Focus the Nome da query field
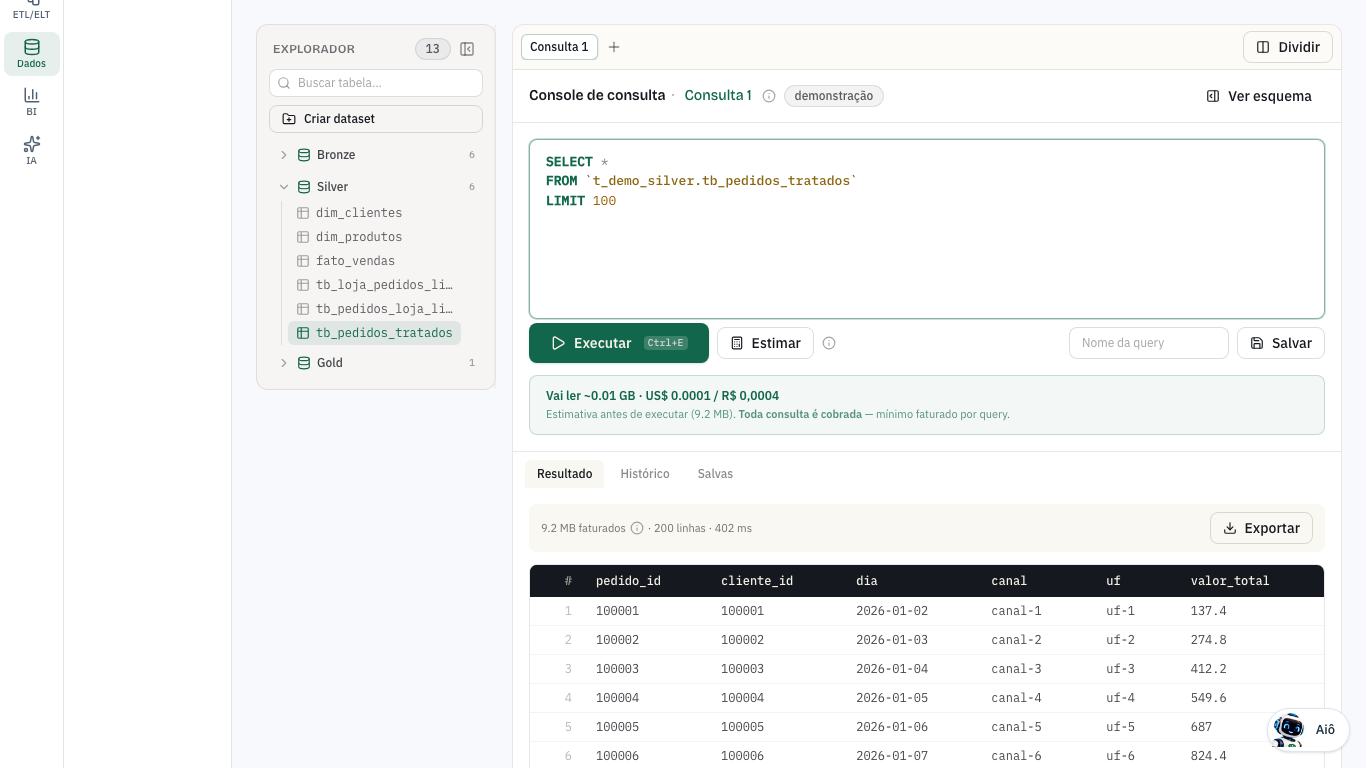This screenshot has width=1366, height=768. pos(1149,343)
